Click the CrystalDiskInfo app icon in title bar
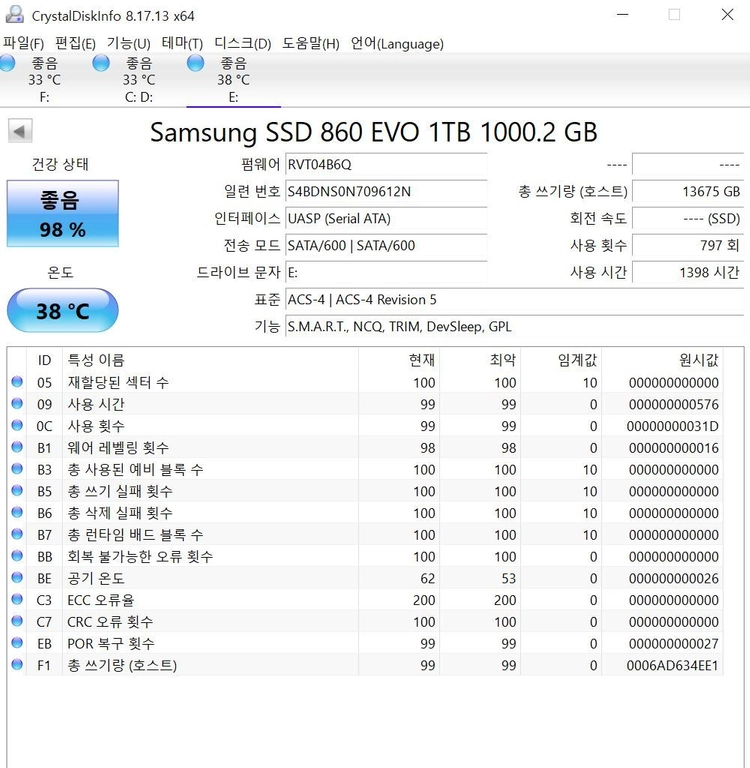Image resolution: width=750 pixels, height=768 pixels. click(x=14, y=15)
